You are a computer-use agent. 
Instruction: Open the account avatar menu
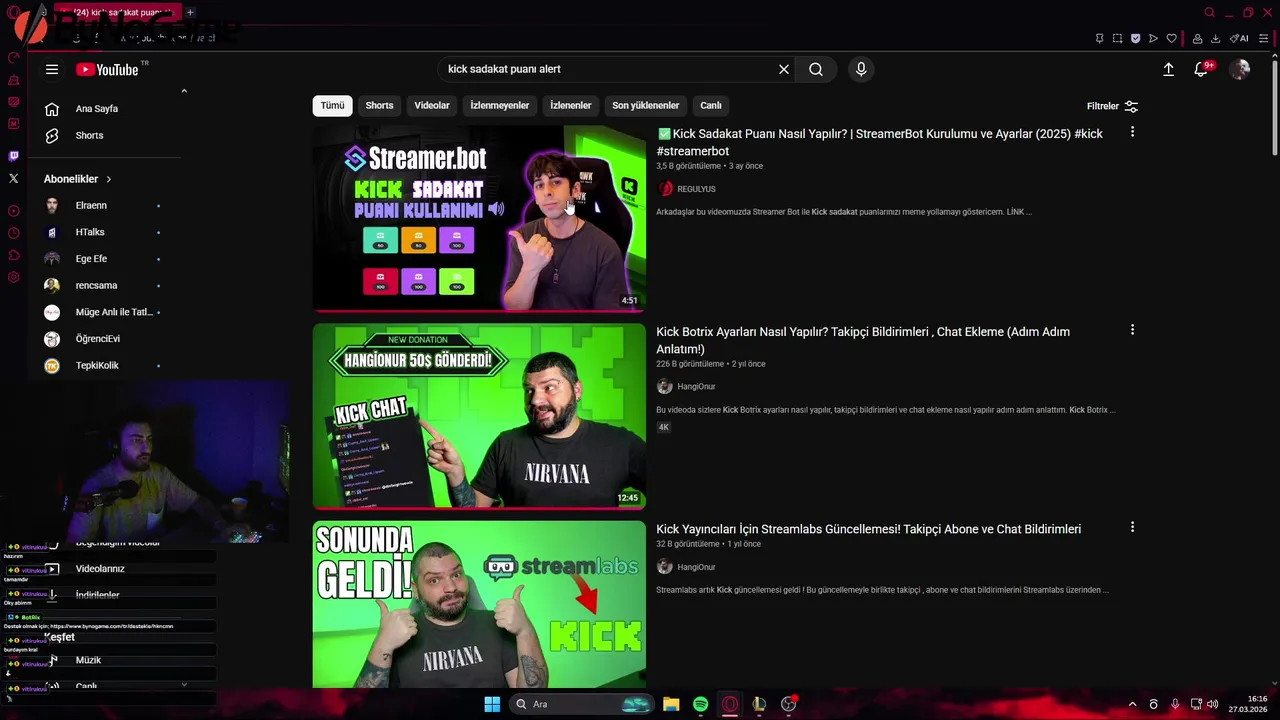point(1240,69)
